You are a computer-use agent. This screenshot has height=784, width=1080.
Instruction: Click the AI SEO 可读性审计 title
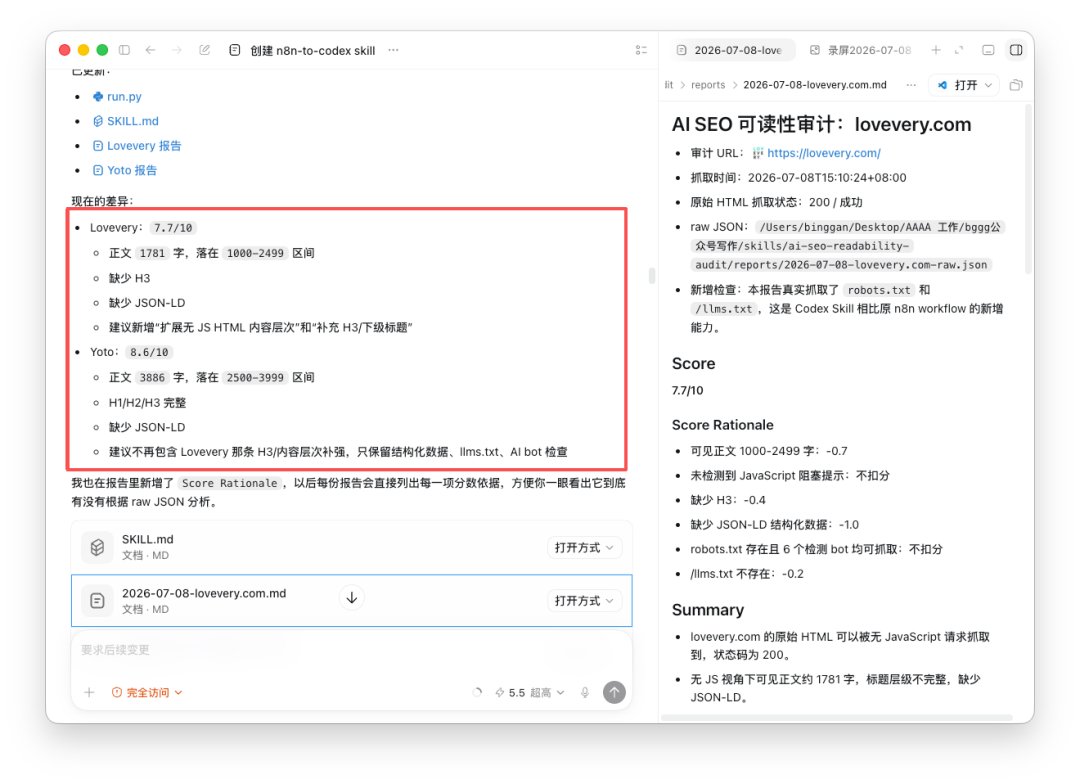coord(821,125)
